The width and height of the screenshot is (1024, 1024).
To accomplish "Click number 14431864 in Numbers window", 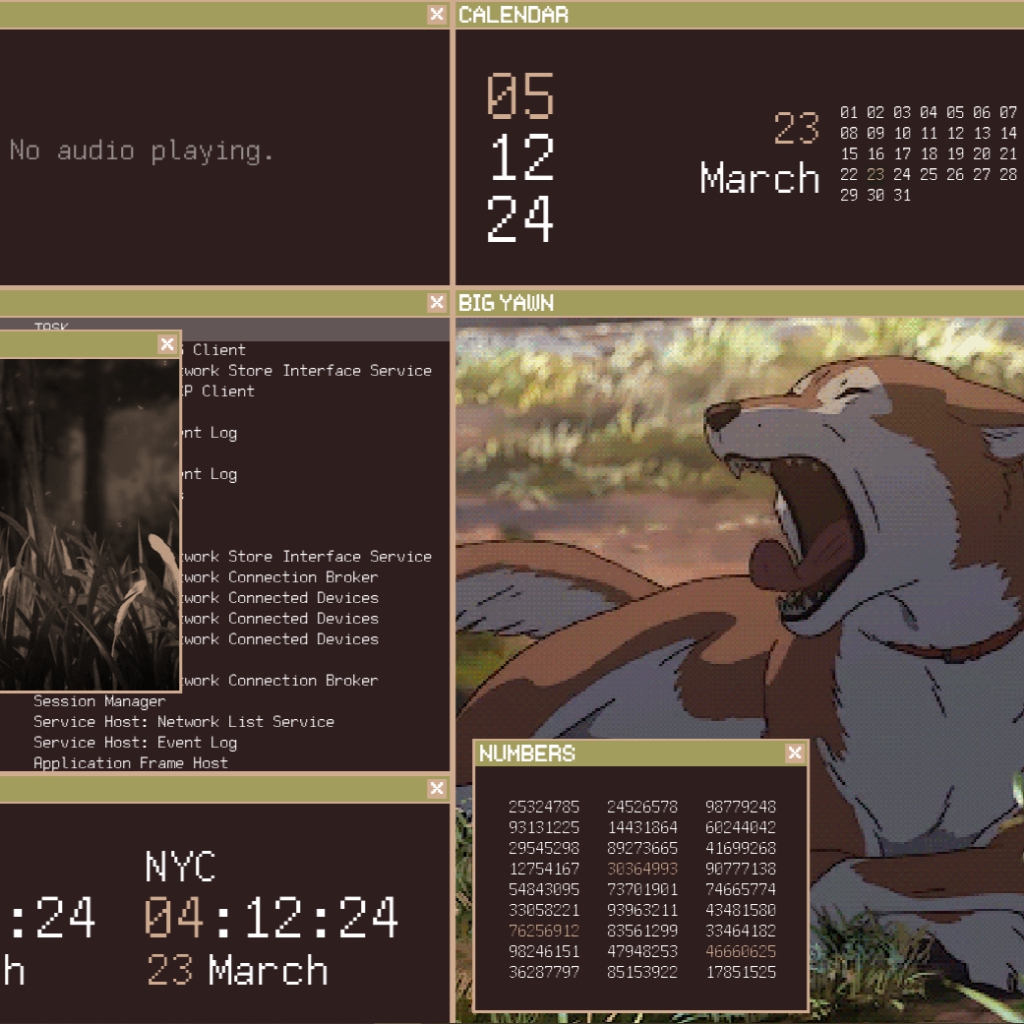I will click(643, 827).
